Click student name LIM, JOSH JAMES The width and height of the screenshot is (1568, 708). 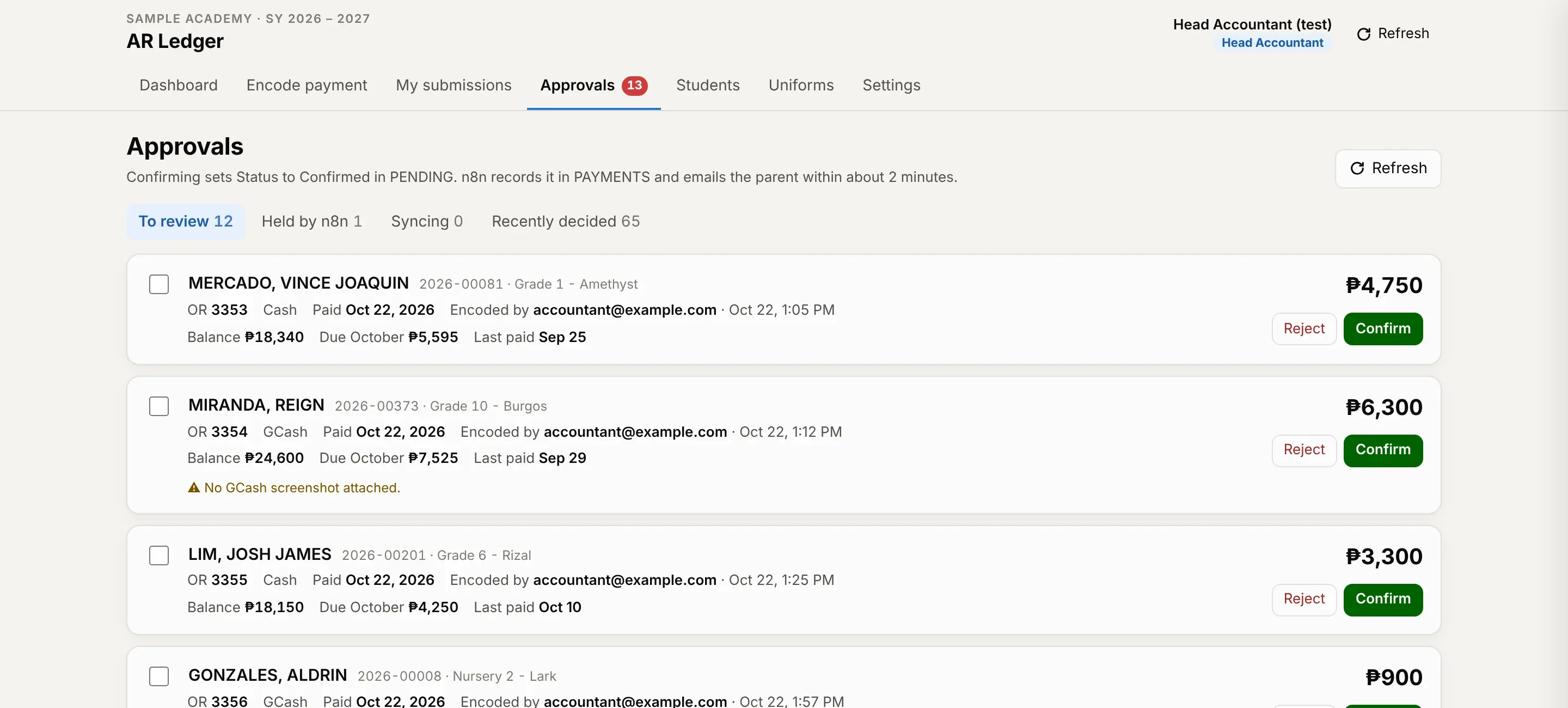click(260, 554)
